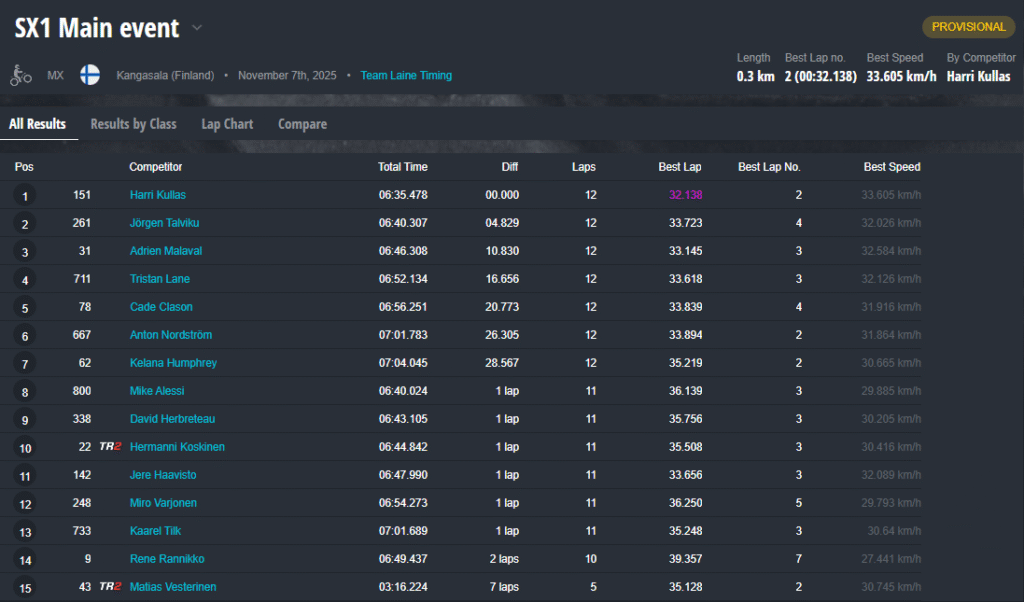The height and width of the screenshot is (602, 1024).
Task: Click position 8 circle badge
Action: 25,392
